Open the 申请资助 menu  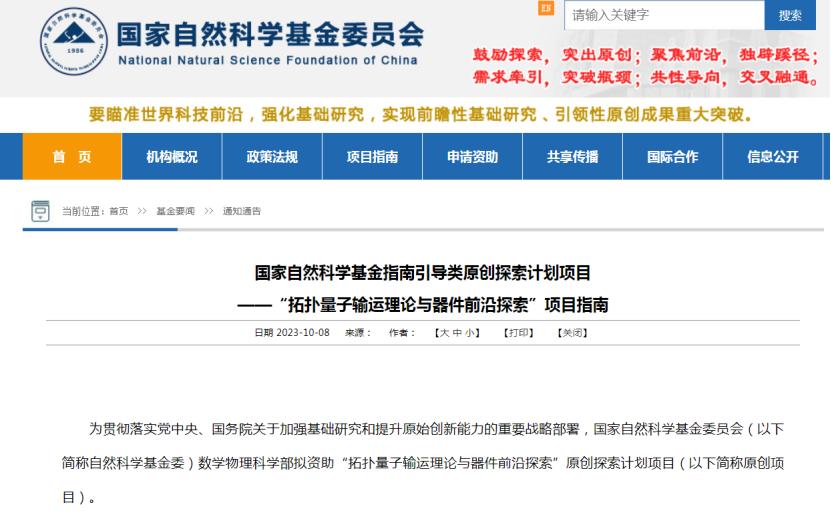click(472, 157)
